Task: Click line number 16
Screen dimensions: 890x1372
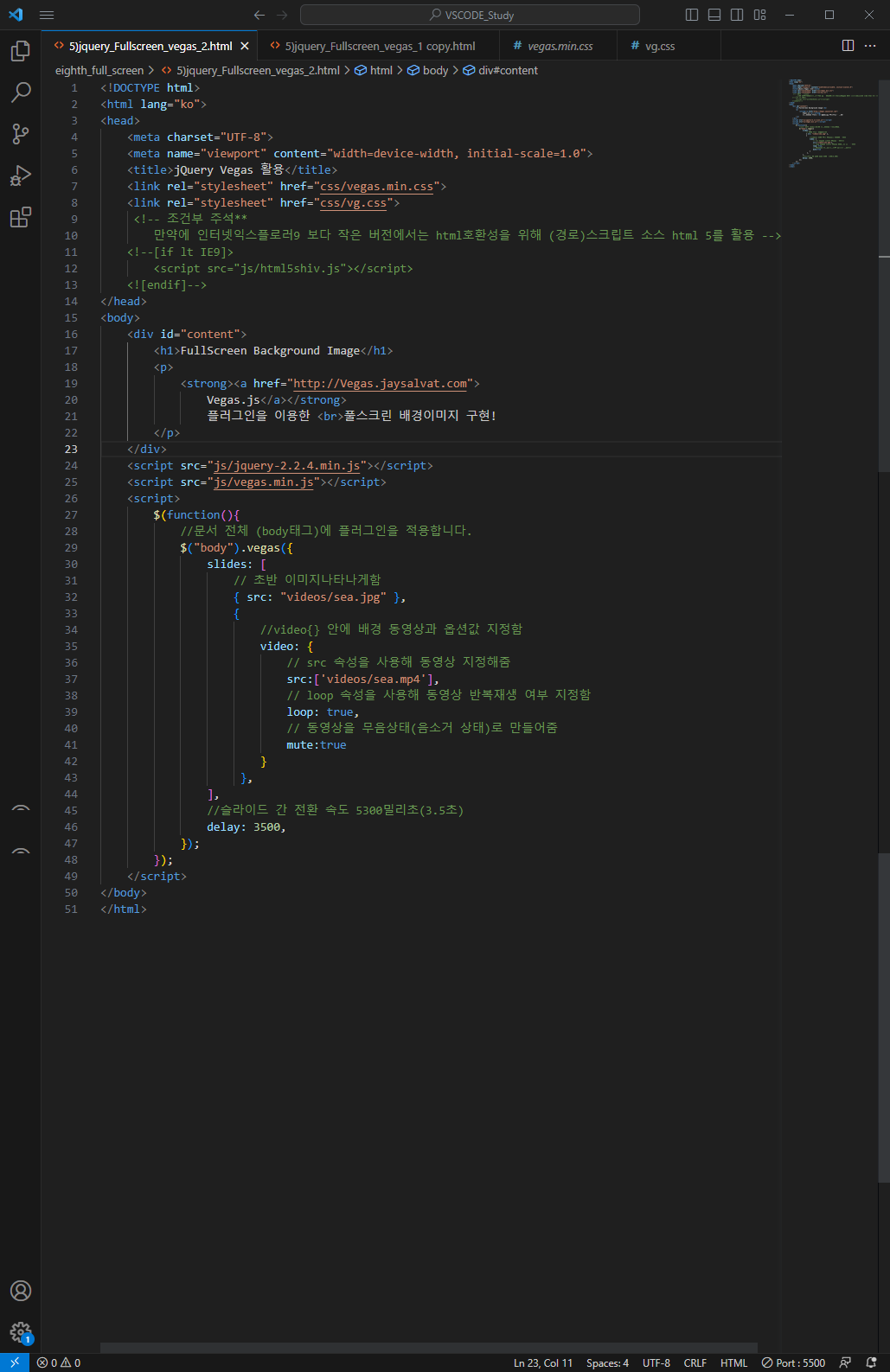Action: coord(71,334)
